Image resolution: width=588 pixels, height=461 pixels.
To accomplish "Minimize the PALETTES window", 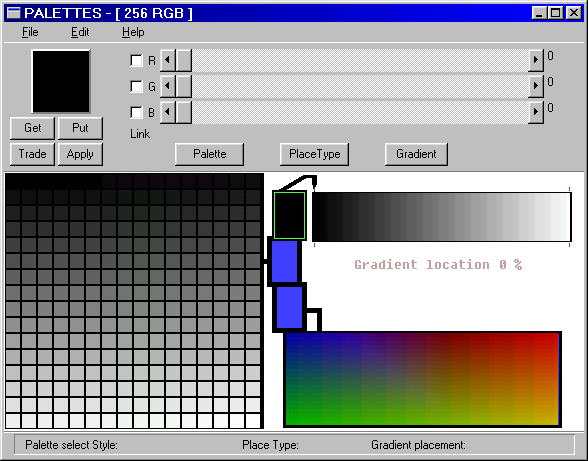I will (x=539, y=13).
